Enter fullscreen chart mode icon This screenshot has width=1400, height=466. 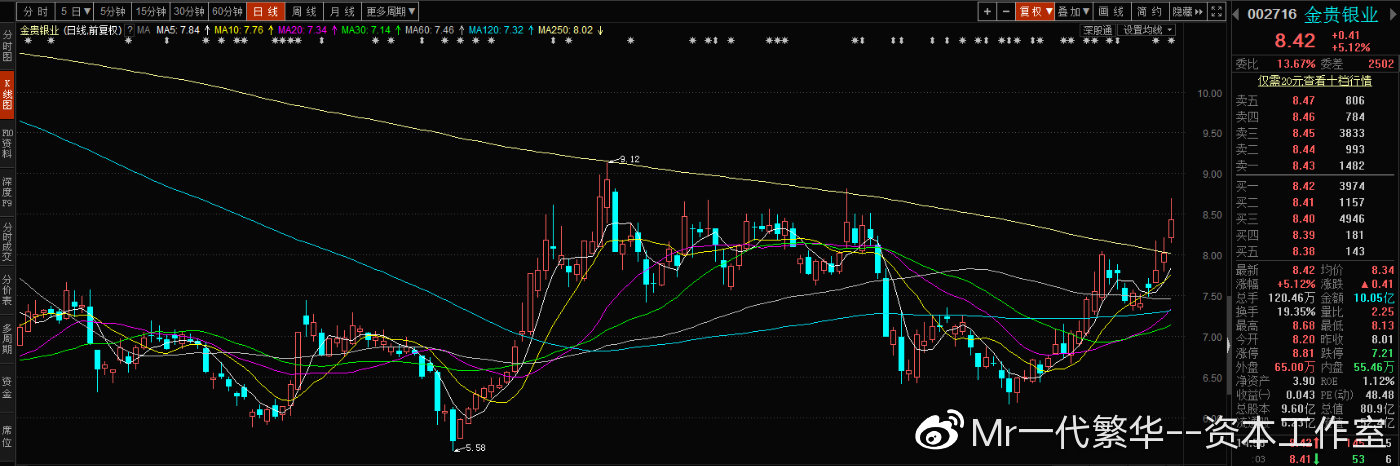tap(1215, 11)
